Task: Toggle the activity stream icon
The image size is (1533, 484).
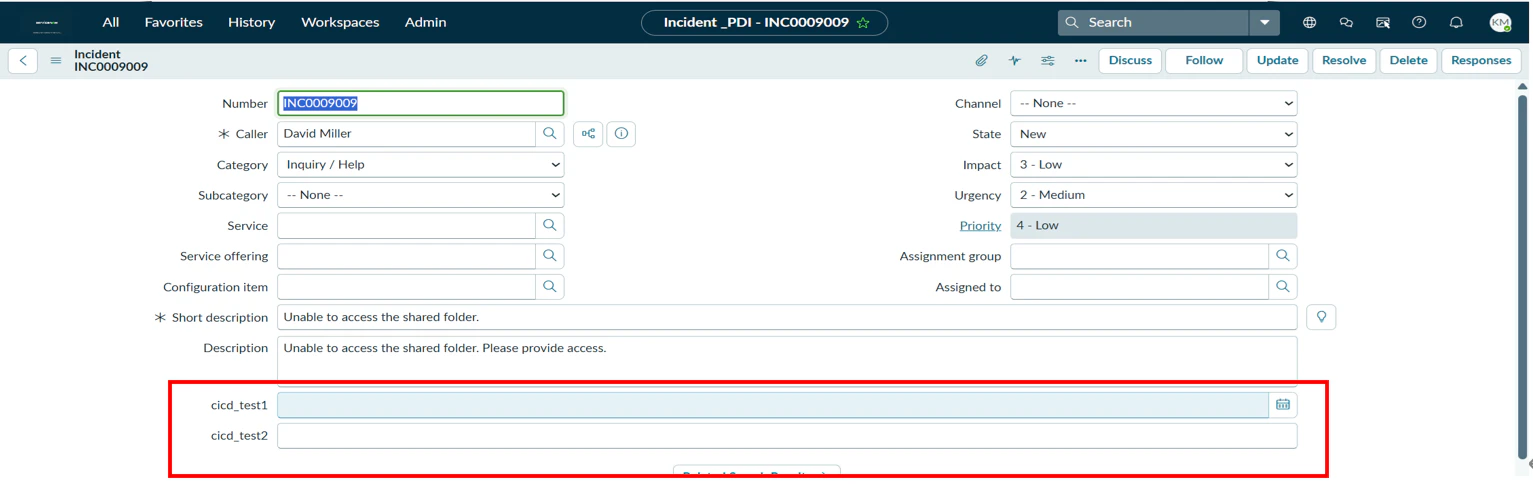Action: click(x=1015, y=61)
